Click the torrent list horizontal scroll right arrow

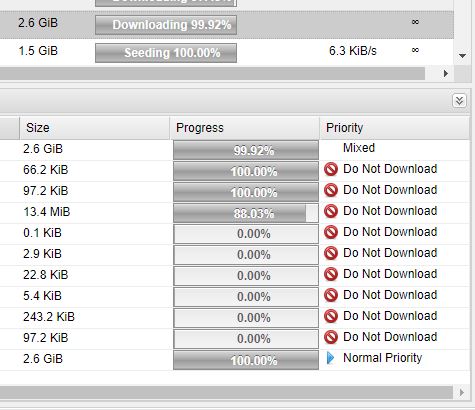[x=446, y=73]
